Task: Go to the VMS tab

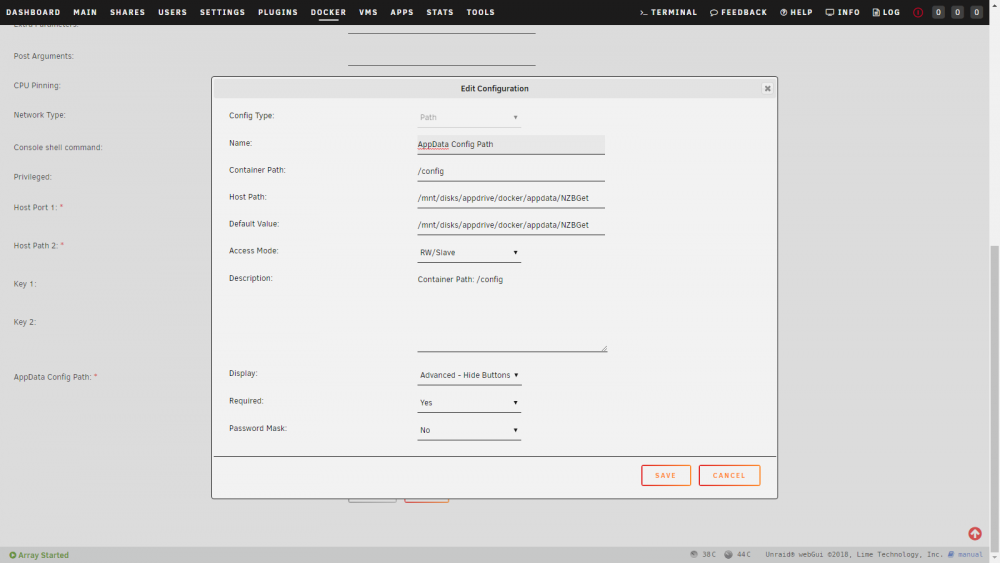Action: click(368, 12)
